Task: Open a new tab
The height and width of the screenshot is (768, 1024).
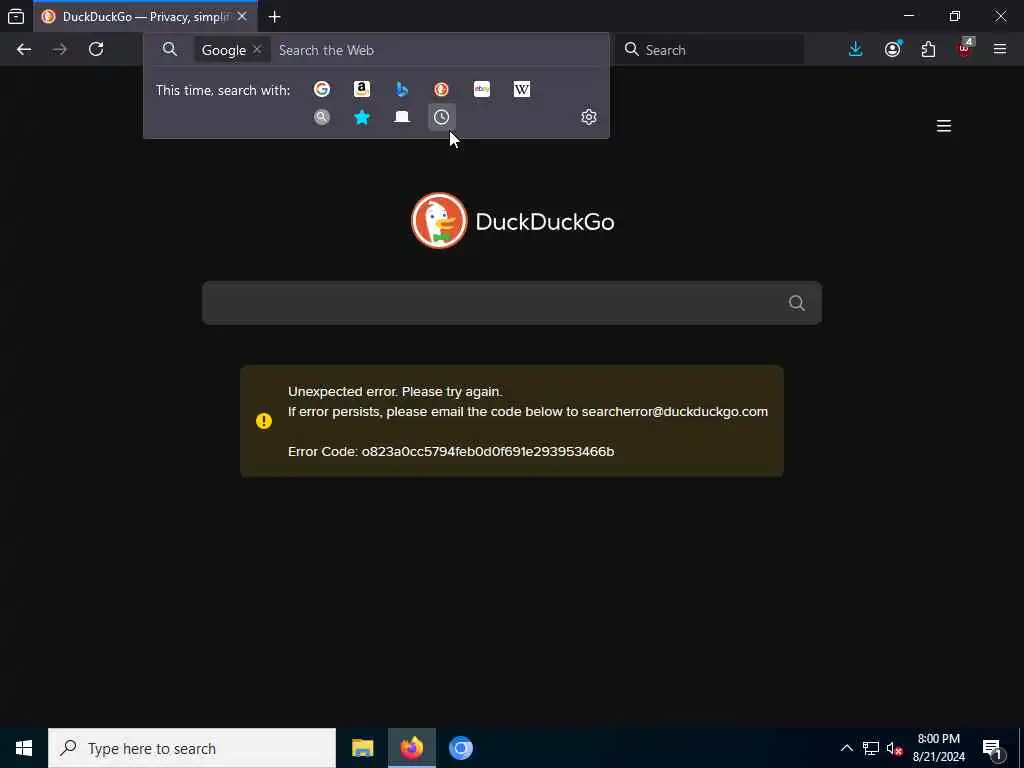Action: (274, 17)
